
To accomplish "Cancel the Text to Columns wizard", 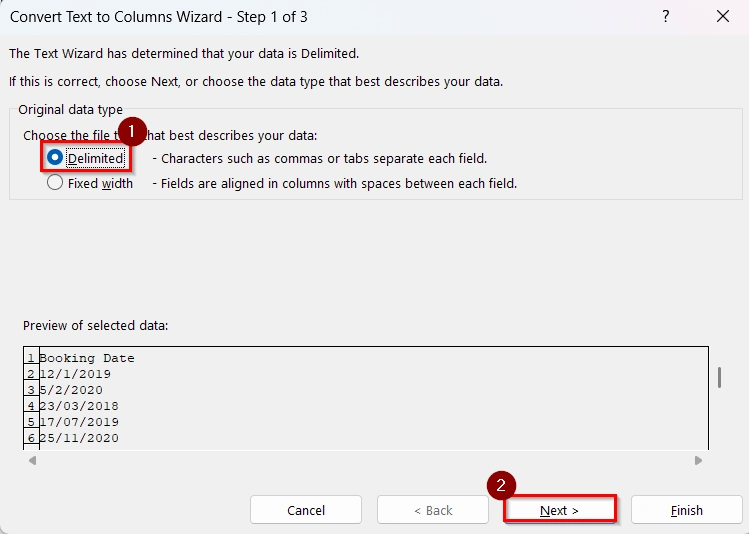I will [x=306, y=510].
